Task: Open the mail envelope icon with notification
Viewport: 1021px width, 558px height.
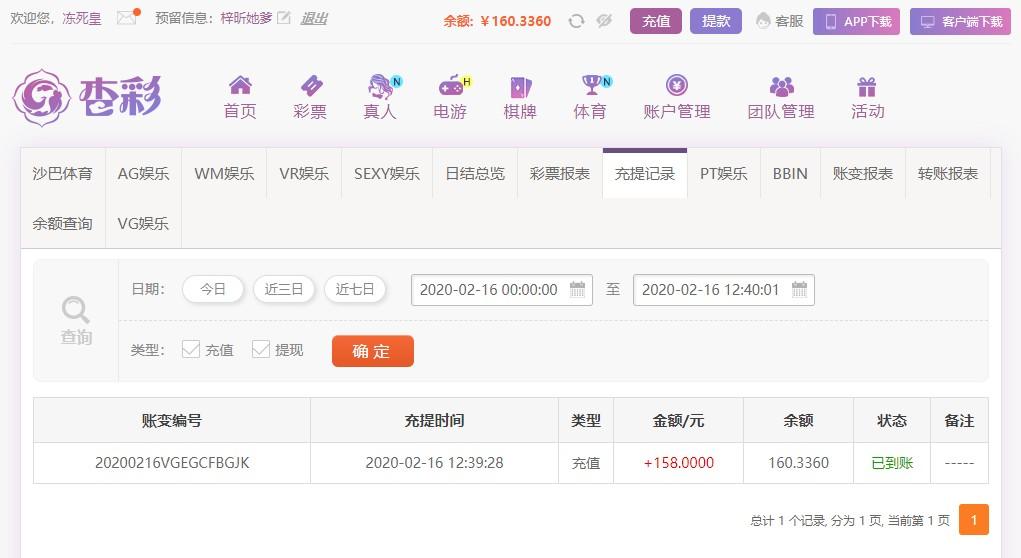Action: (x=128, y=18)
